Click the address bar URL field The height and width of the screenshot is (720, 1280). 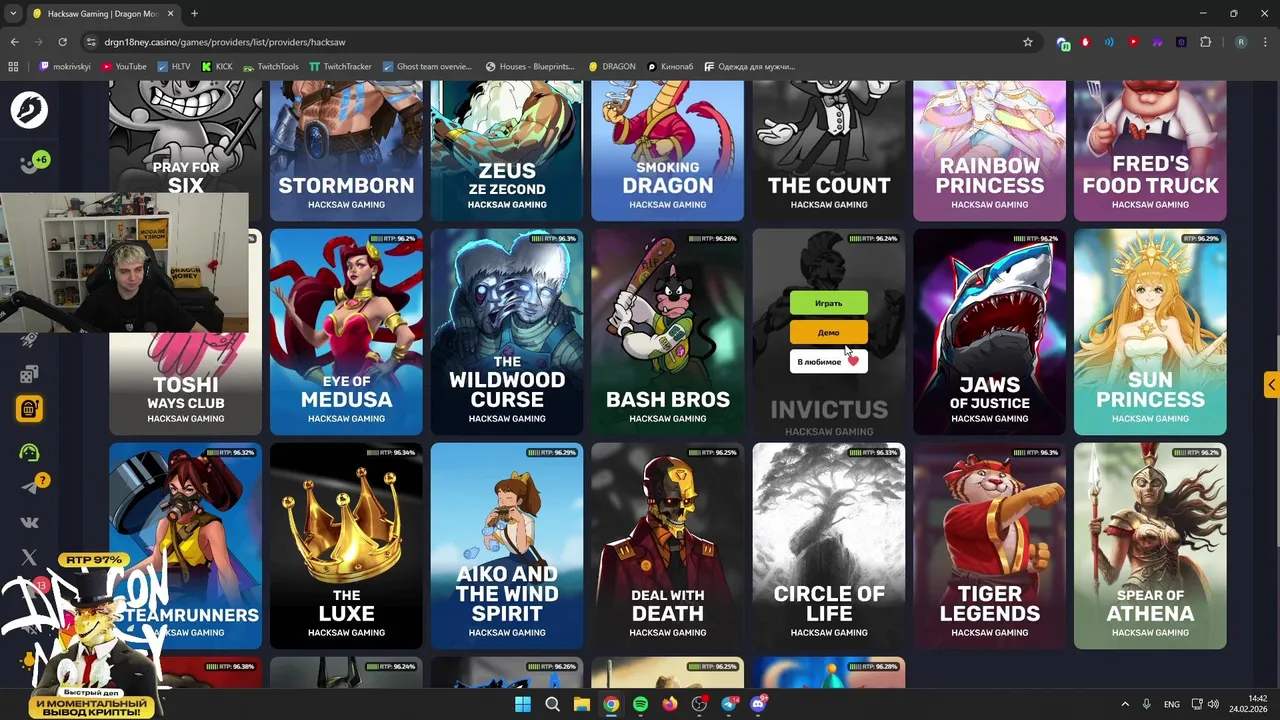[x=560, y=42]
